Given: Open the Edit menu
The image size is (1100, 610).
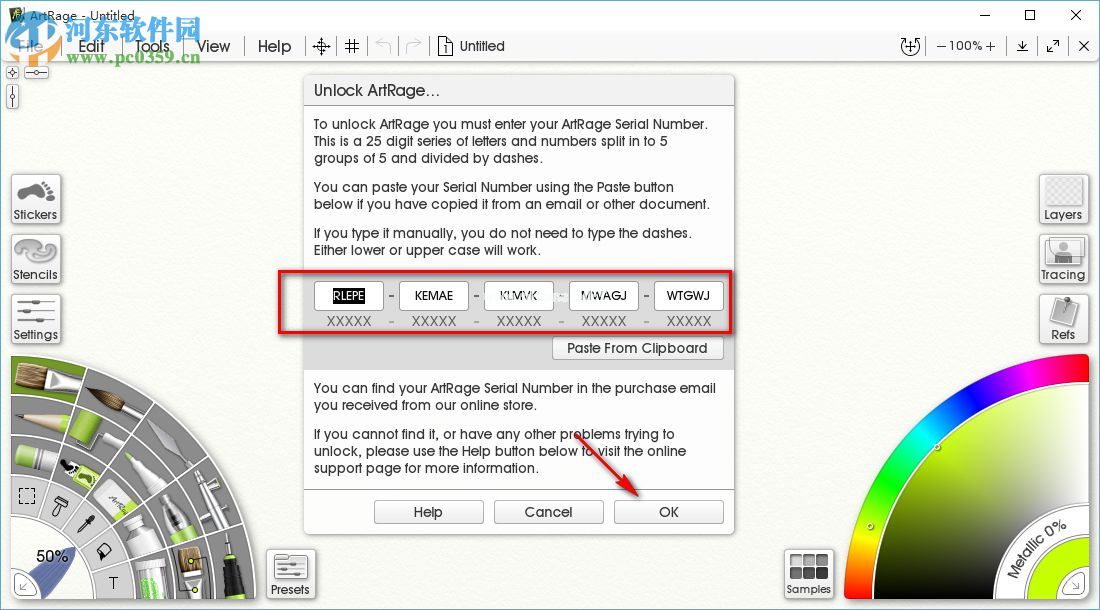Looking at the screenshot, I should pyautogui.click(x=92, y=46).
